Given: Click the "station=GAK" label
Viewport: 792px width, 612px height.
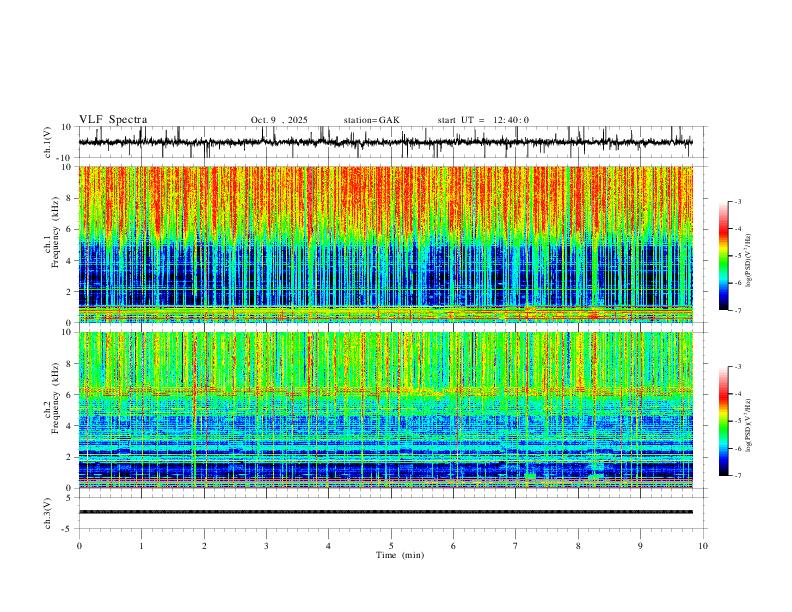Looking at the screenshot, I should (371, 120).
